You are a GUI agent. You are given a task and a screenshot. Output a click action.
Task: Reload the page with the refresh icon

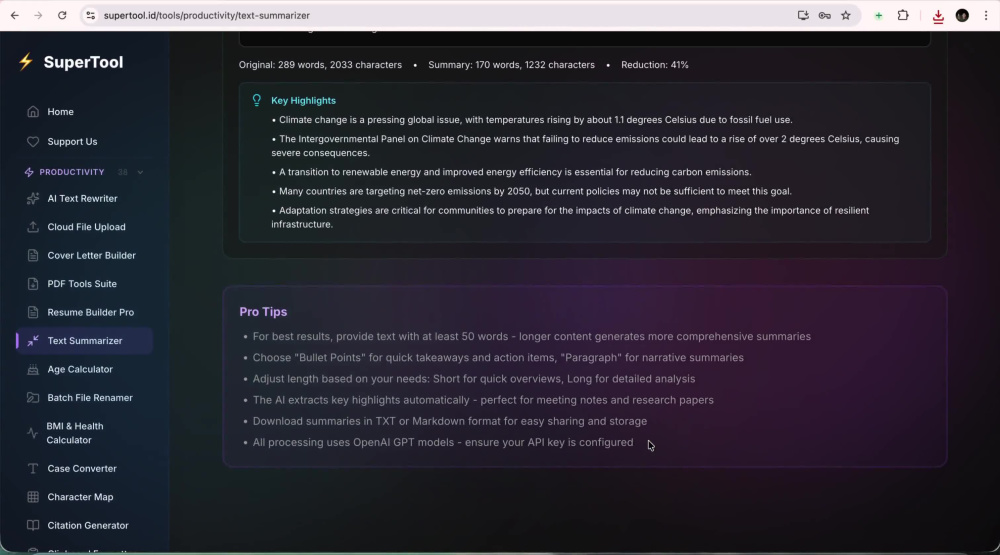click(x=62, y=15)
